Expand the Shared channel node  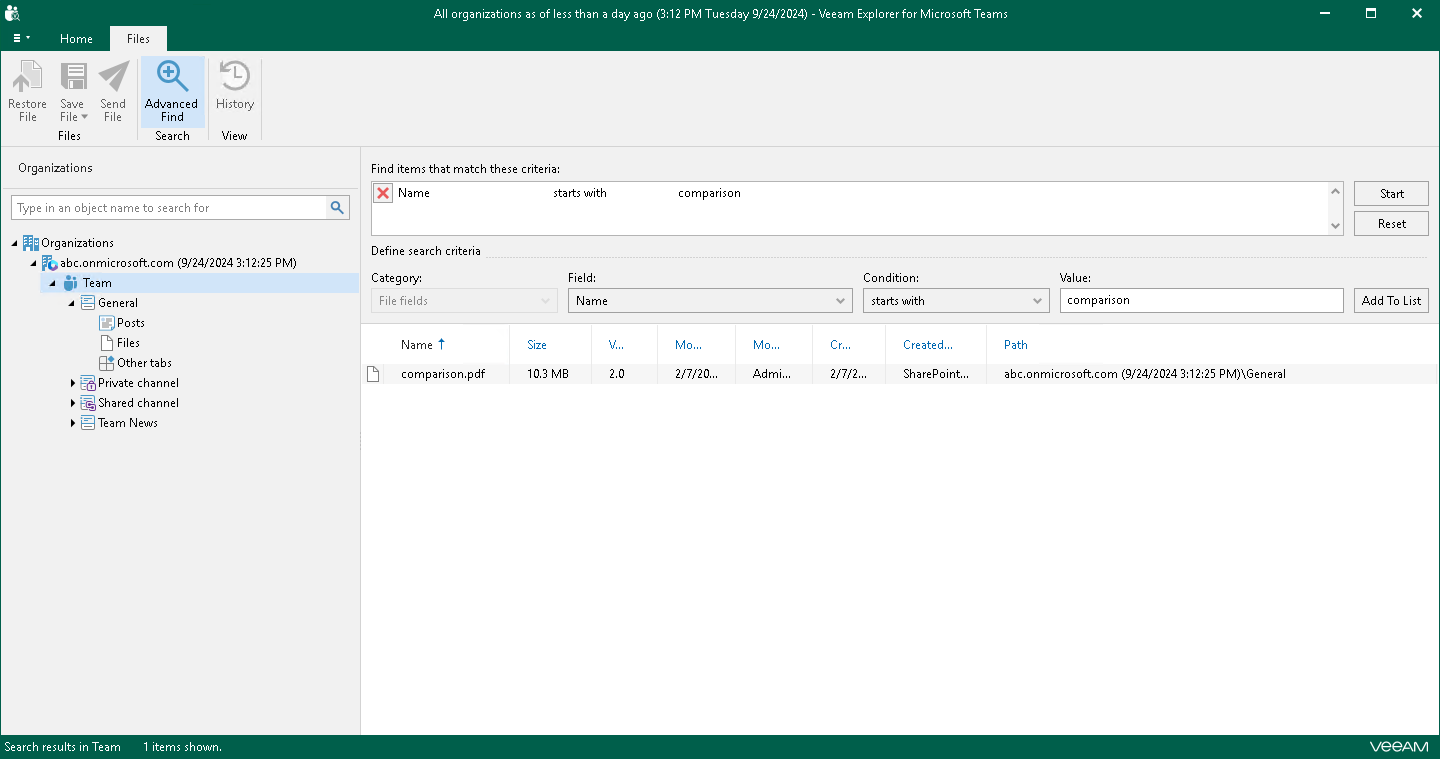[73, 403]
